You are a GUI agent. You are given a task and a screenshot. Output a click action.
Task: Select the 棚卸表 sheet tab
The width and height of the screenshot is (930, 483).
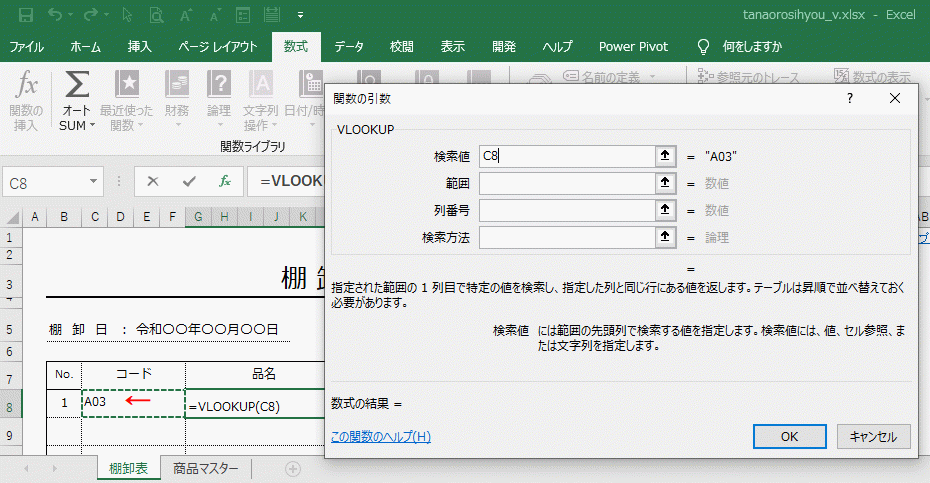click(128, 469)
